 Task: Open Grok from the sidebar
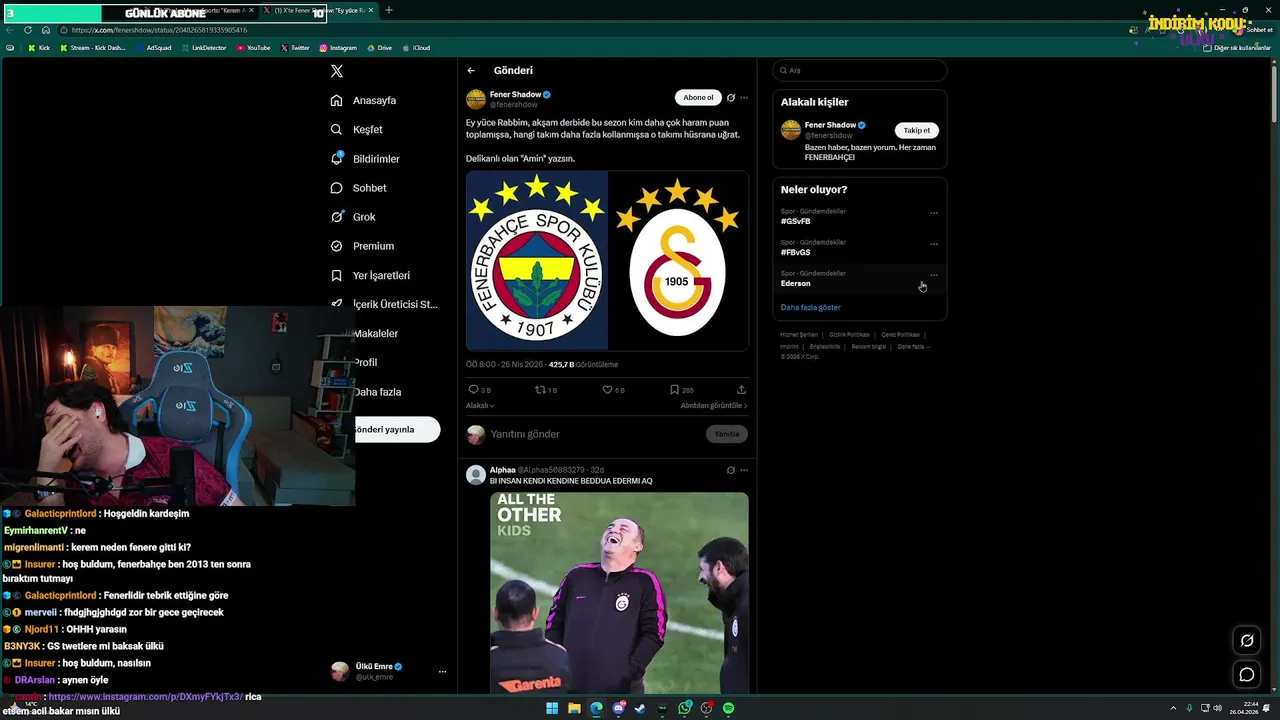(353, 217)
